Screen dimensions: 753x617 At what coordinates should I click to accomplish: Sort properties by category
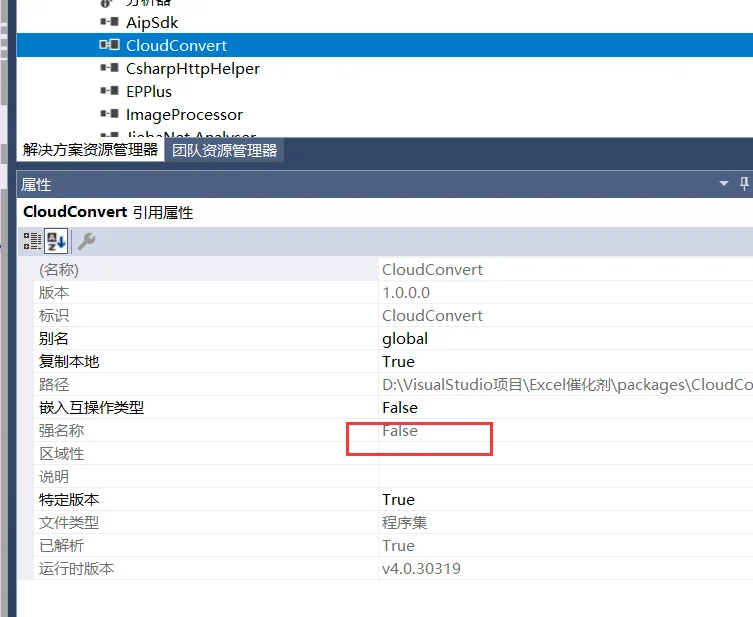tap(32, 241)
